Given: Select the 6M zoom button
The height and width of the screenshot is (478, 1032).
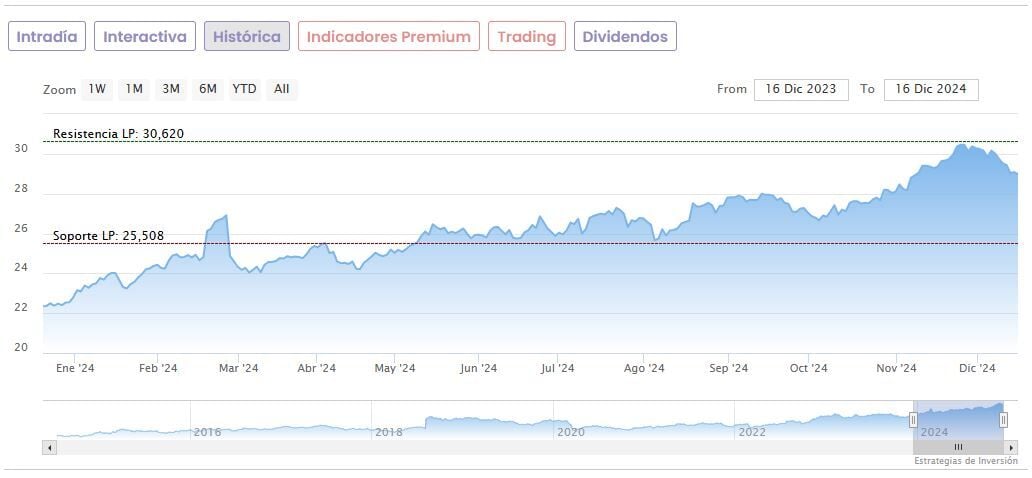Looking at the screenshot, I should click(x=208, y=89).
